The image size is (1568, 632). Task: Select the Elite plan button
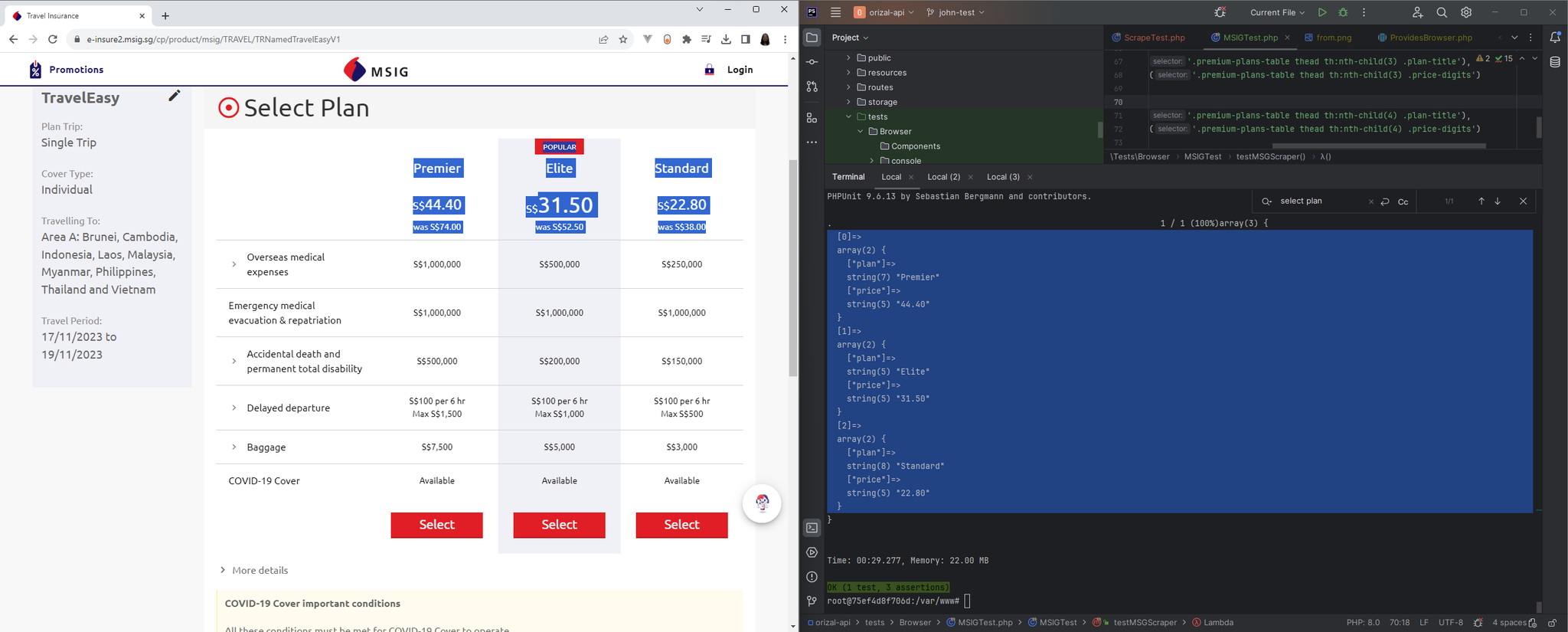tap(559, 525)
